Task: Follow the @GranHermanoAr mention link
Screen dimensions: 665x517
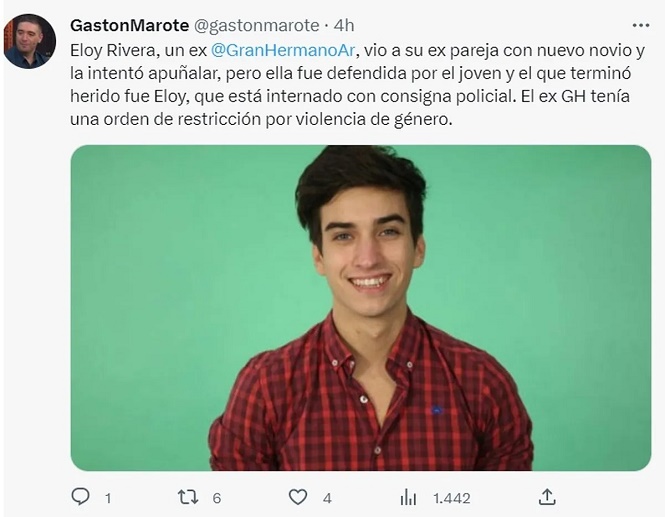Action: click(x=283, y=50)
